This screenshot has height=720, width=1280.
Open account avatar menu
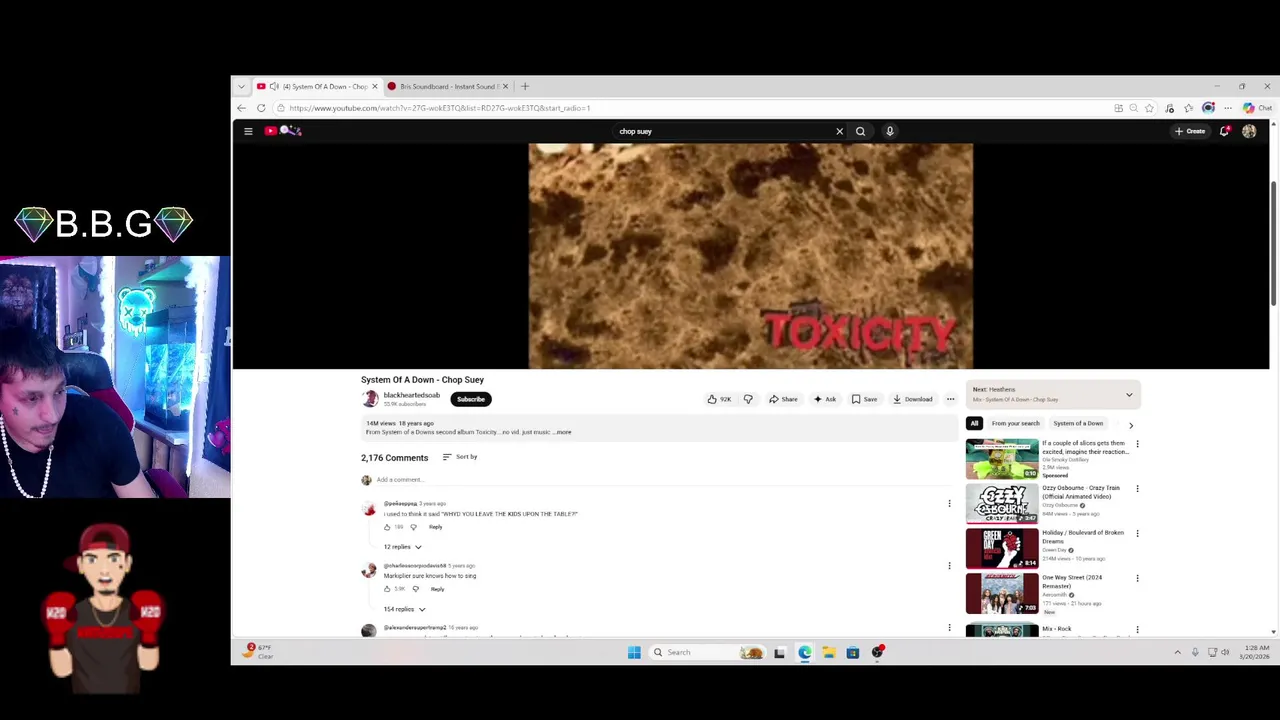click(1249, 131)
